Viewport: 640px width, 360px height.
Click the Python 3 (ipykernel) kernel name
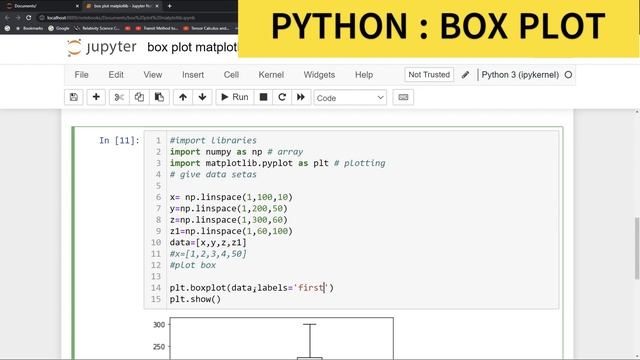coord(520,75)
